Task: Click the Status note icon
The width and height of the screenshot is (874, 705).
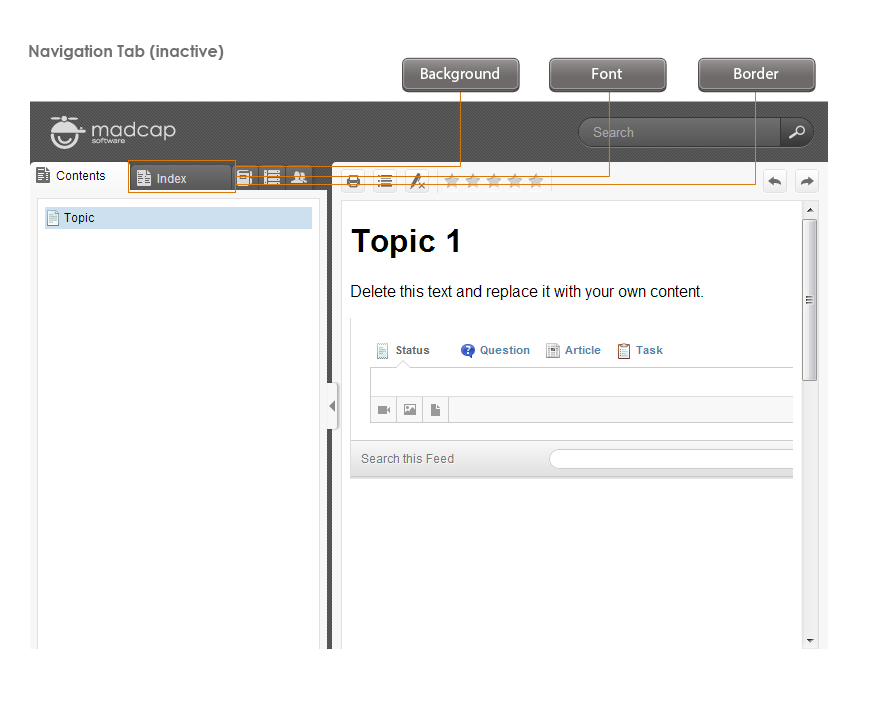Action: click(x=382, y=351)
